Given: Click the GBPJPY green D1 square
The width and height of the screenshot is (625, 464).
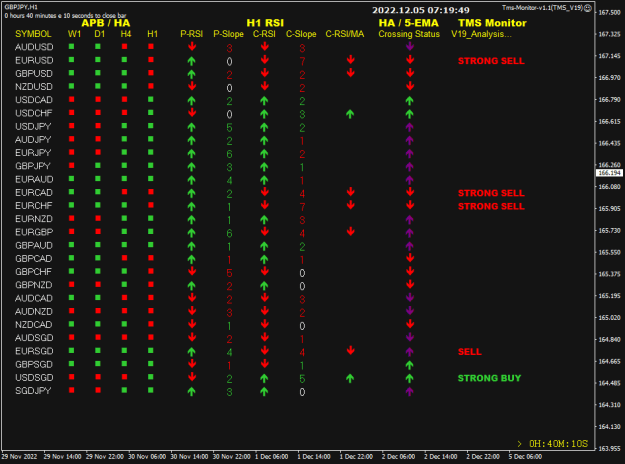Looking at the screenshot, I should (x=98, y=165).
